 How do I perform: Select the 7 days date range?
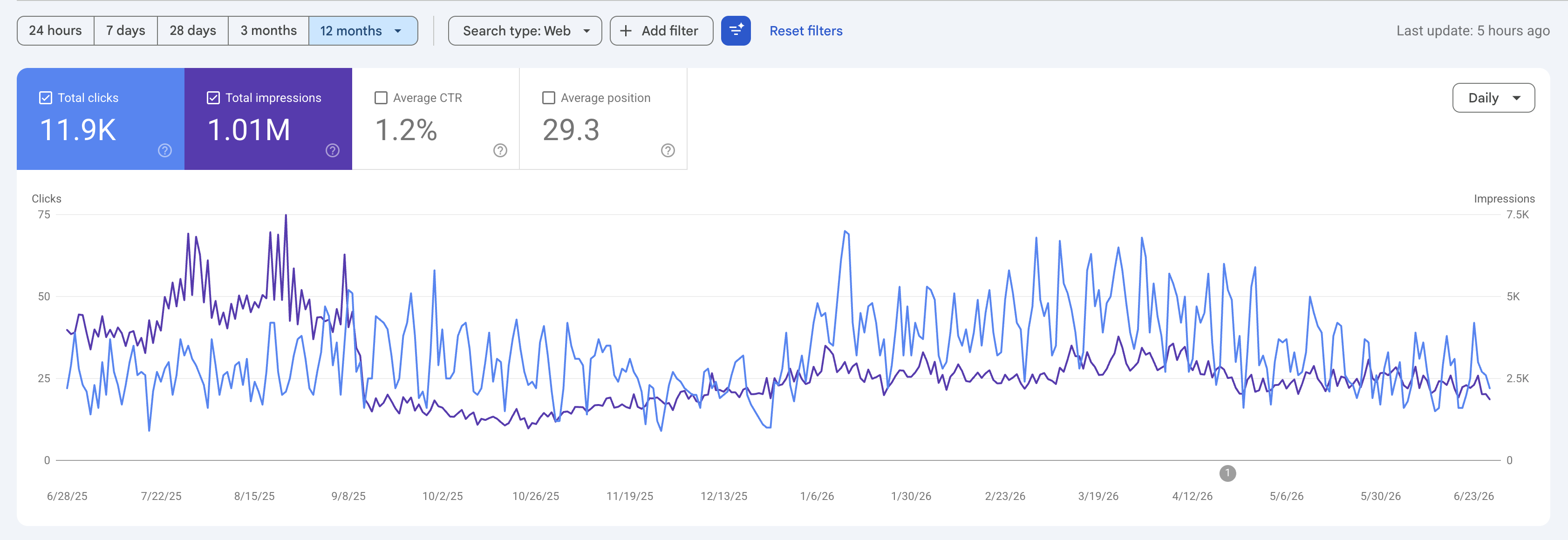pyautogui.click(x=125, y=30)
